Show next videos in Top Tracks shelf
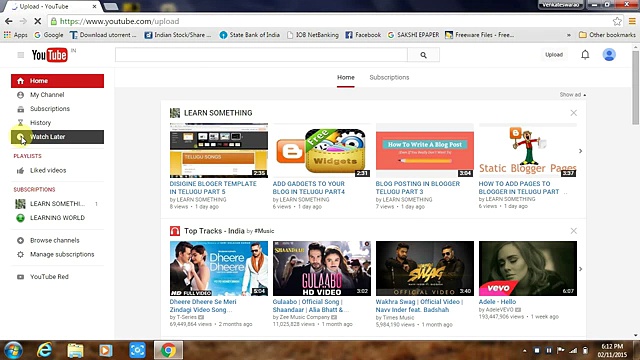Screen dimensions: 640x360 (580, 269)
